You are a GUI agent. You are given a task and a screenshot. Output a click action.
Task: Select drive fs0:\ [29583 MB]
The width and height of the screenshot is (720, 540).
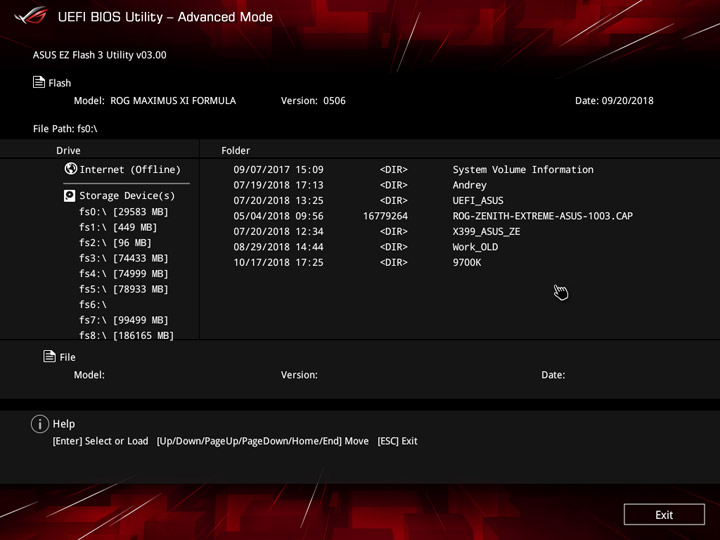[124, 212]
